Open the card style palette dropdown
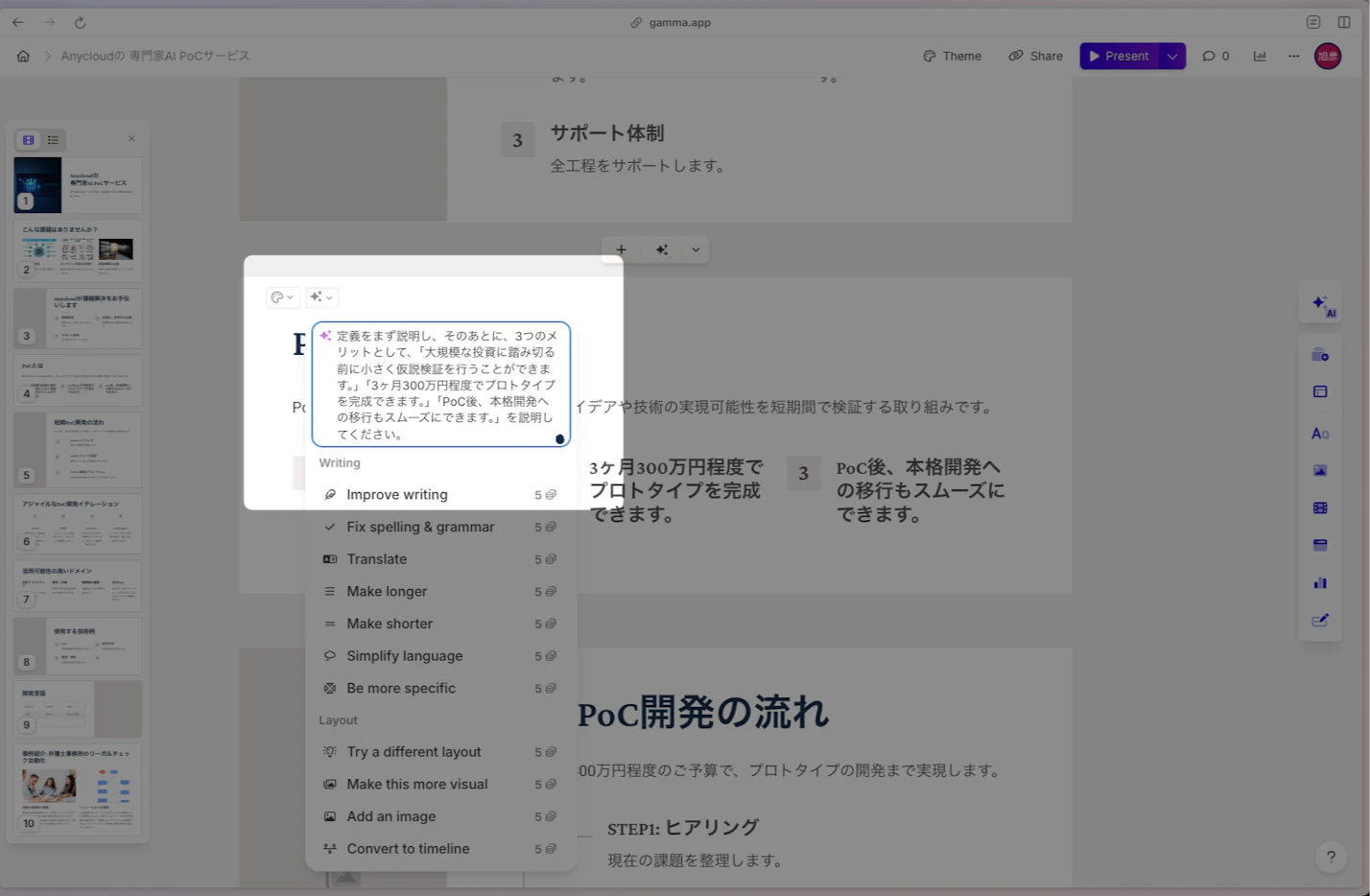This screenshot has height=896, width=1370. tap(282, 297)
